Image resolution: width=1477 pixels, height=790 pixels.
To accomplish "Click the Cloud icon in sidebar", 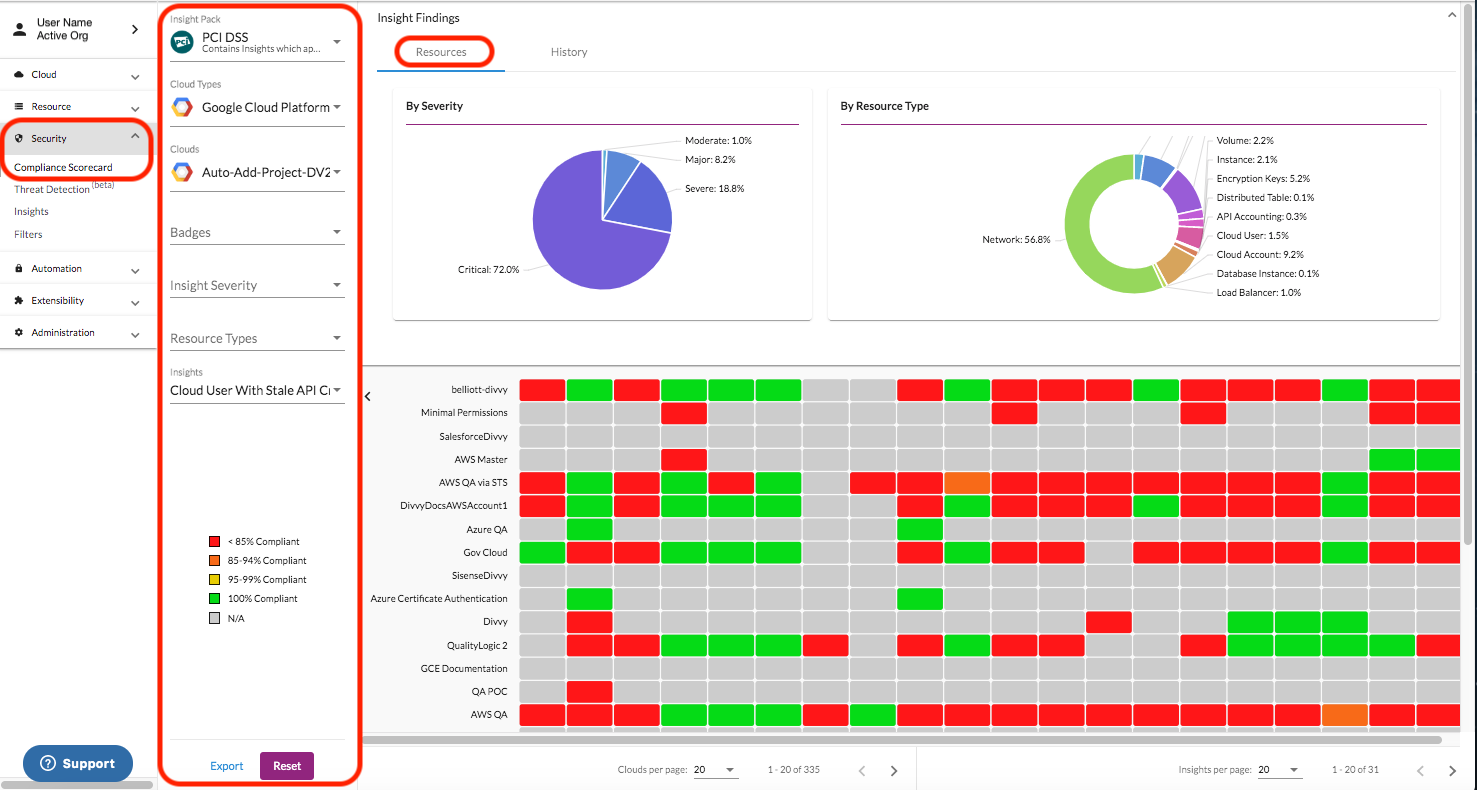I will (20, 75).
